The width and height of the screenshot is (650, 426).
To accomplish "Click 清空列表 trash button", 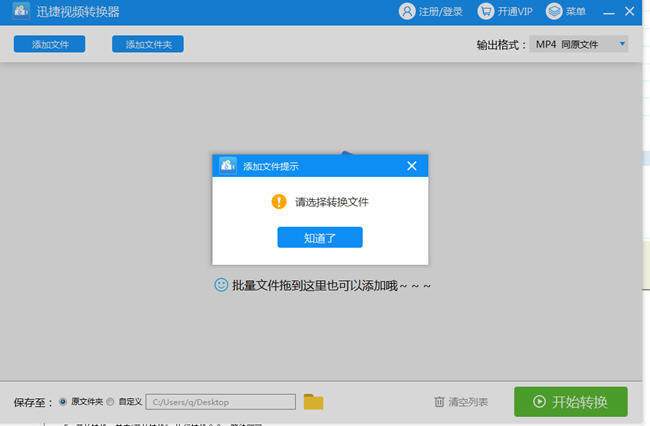I will 461,402.
